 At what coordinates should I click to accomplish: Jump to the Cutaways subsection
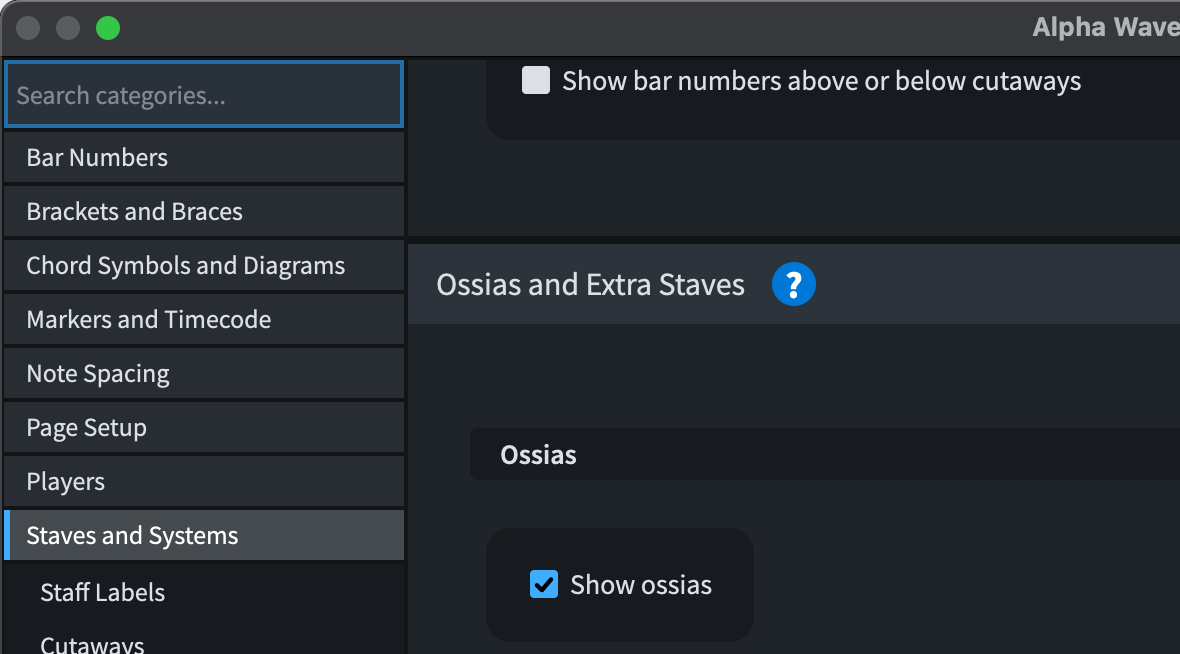coord(93,644)
